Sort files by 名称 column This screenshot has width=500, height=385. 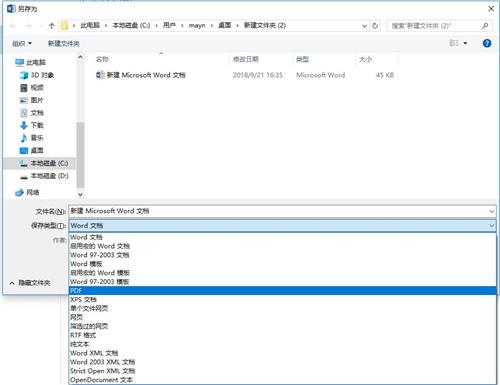102,59
